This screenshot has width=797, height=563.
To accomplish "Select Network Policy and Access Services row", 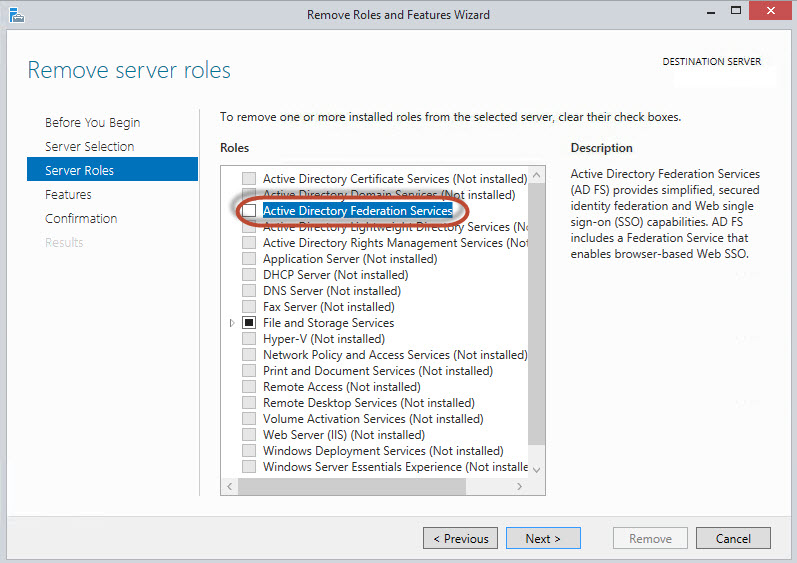I will (x=395, y=355).
